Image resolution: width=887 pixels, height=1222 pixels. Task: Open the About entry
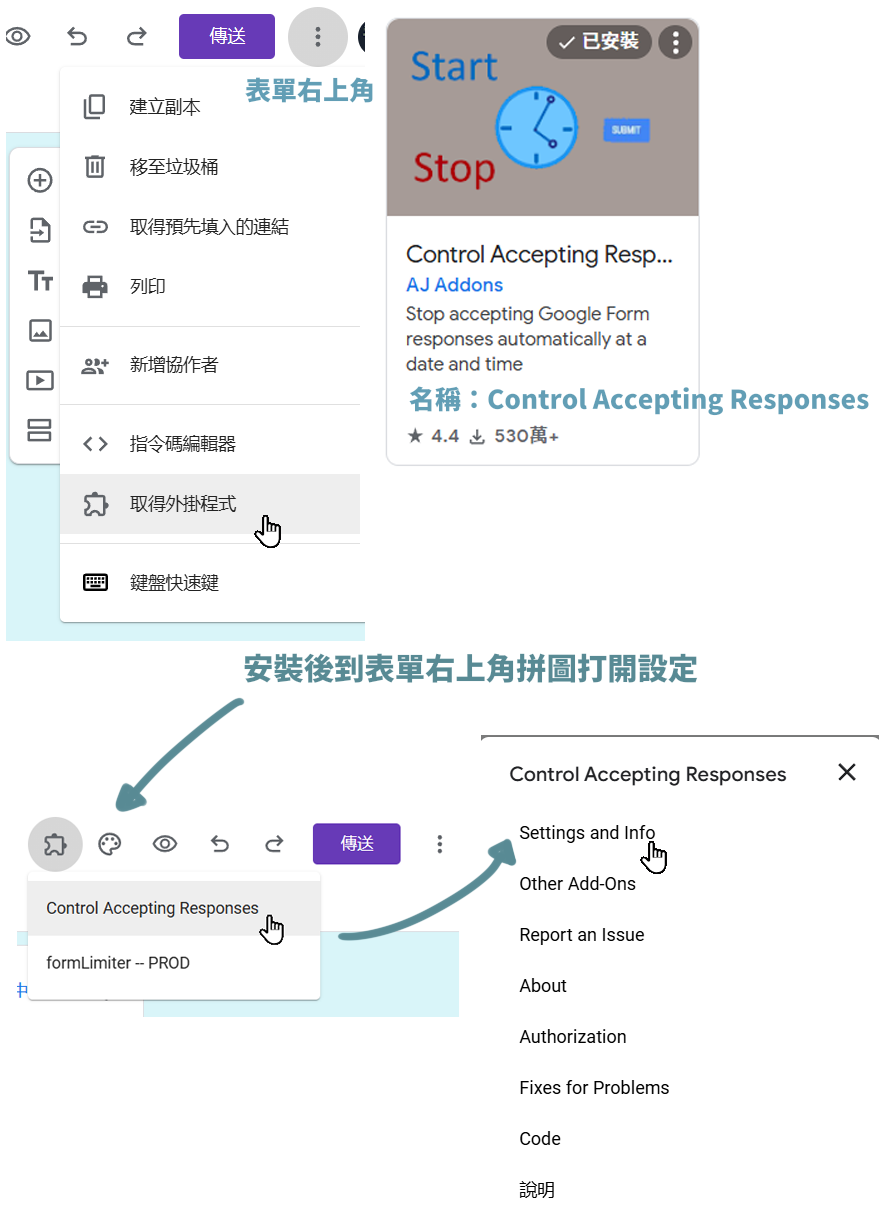click(543, 986)
